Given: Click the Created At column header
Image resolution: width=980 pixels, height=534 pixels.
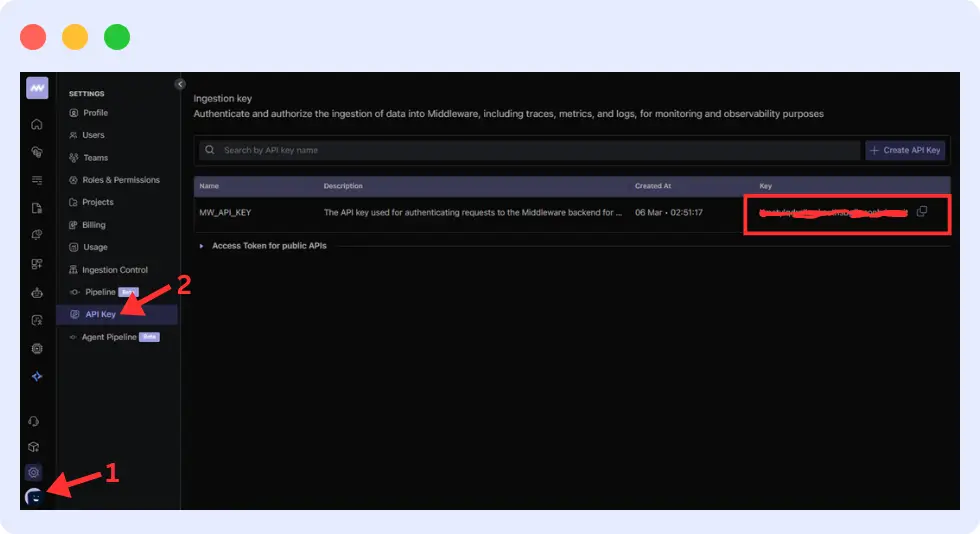Looking at the screenshot, I should tap(652, 186).
